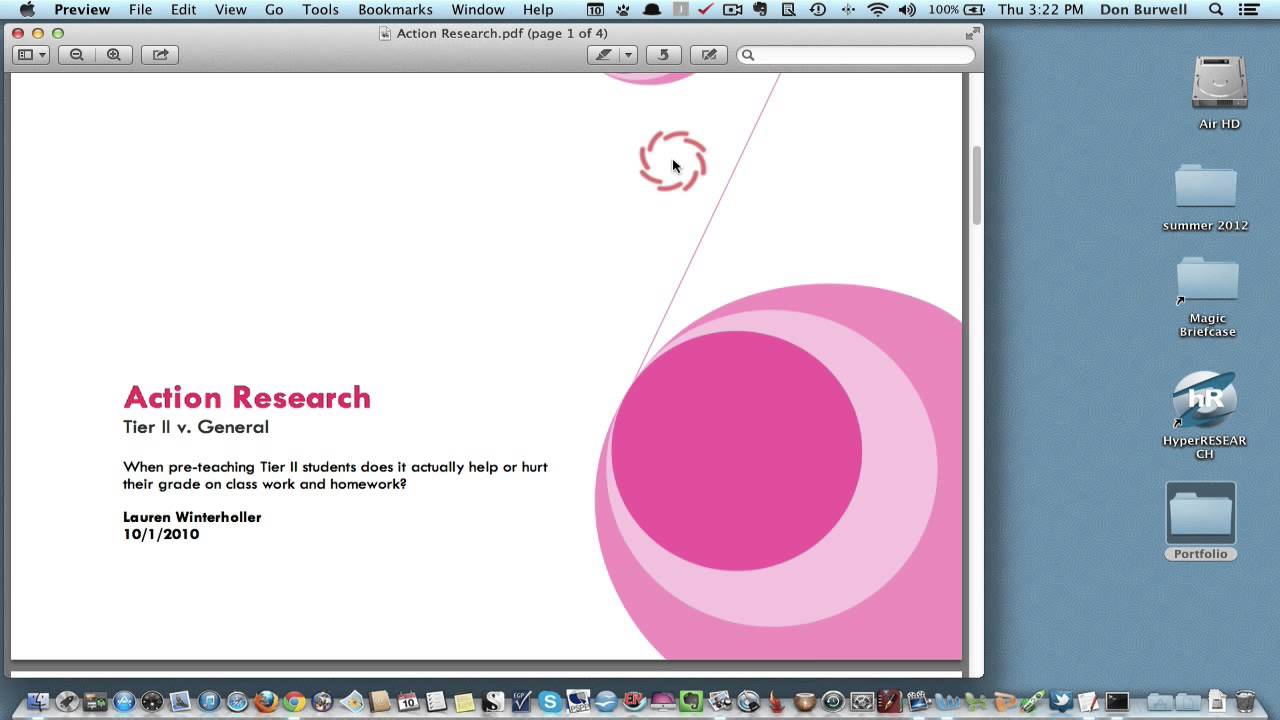Click the Time Machine menu bar icon
The width and height of the screenshot is (1280, 720).
[x=818, y=10]
